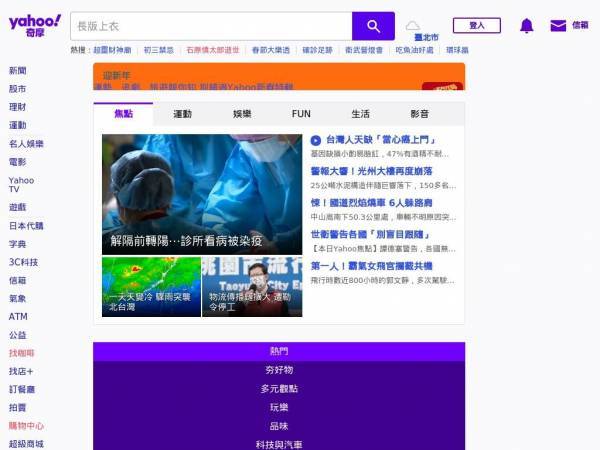Switch to the 生活 tab

coord(360,114)
